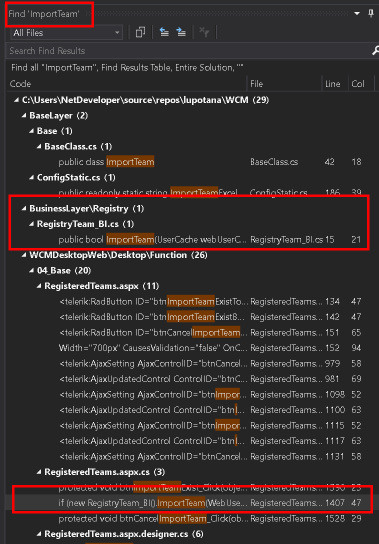The height and width of the screenshot is (544, 379).
Task: Collapse WCMDesktopWeb\Desktop\Function (26) node
Action: coord(24,255)
